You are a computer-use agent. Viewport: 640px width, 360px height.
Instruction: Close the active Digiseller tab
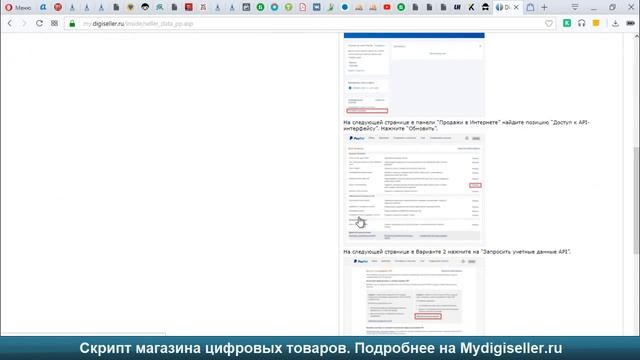(516, 7)
